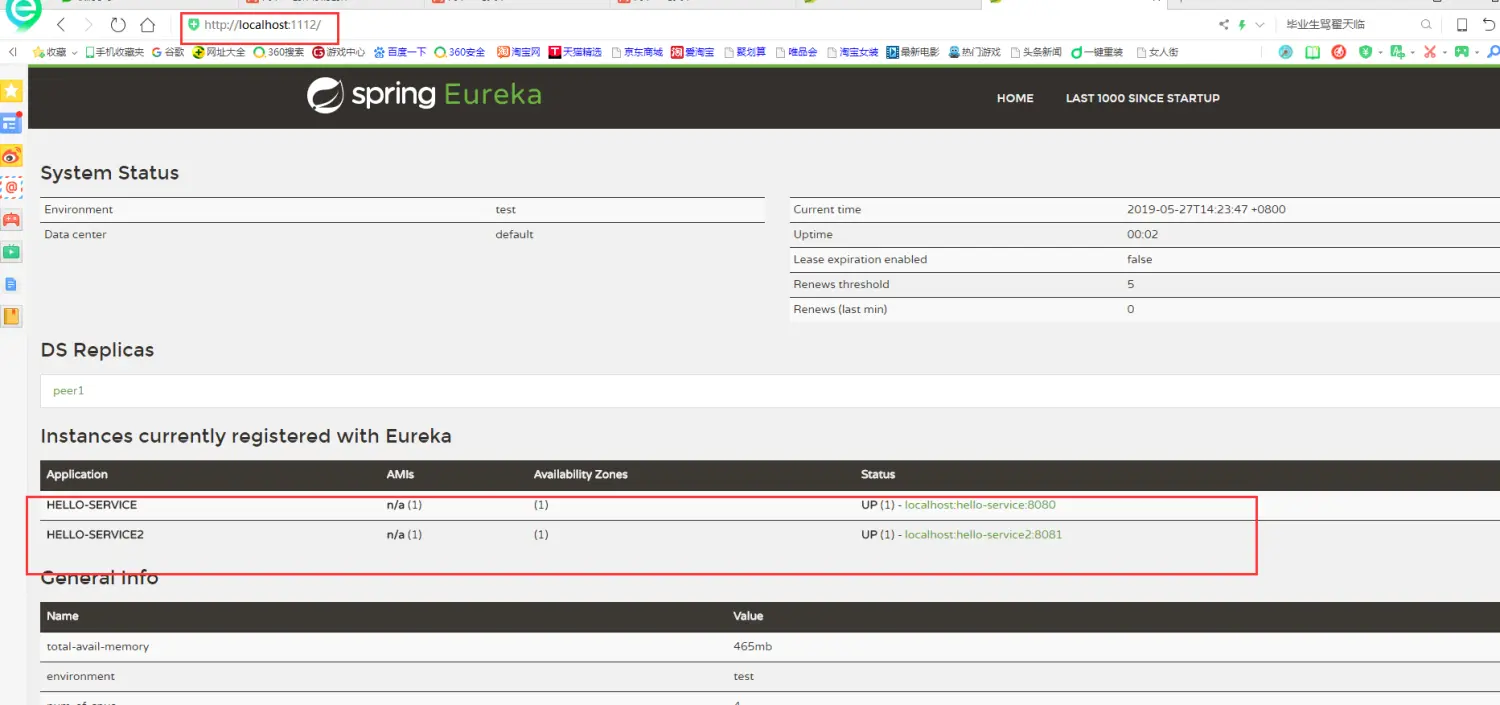
Task: Open the 百度一下 bookmark
Action: (400, 52)
